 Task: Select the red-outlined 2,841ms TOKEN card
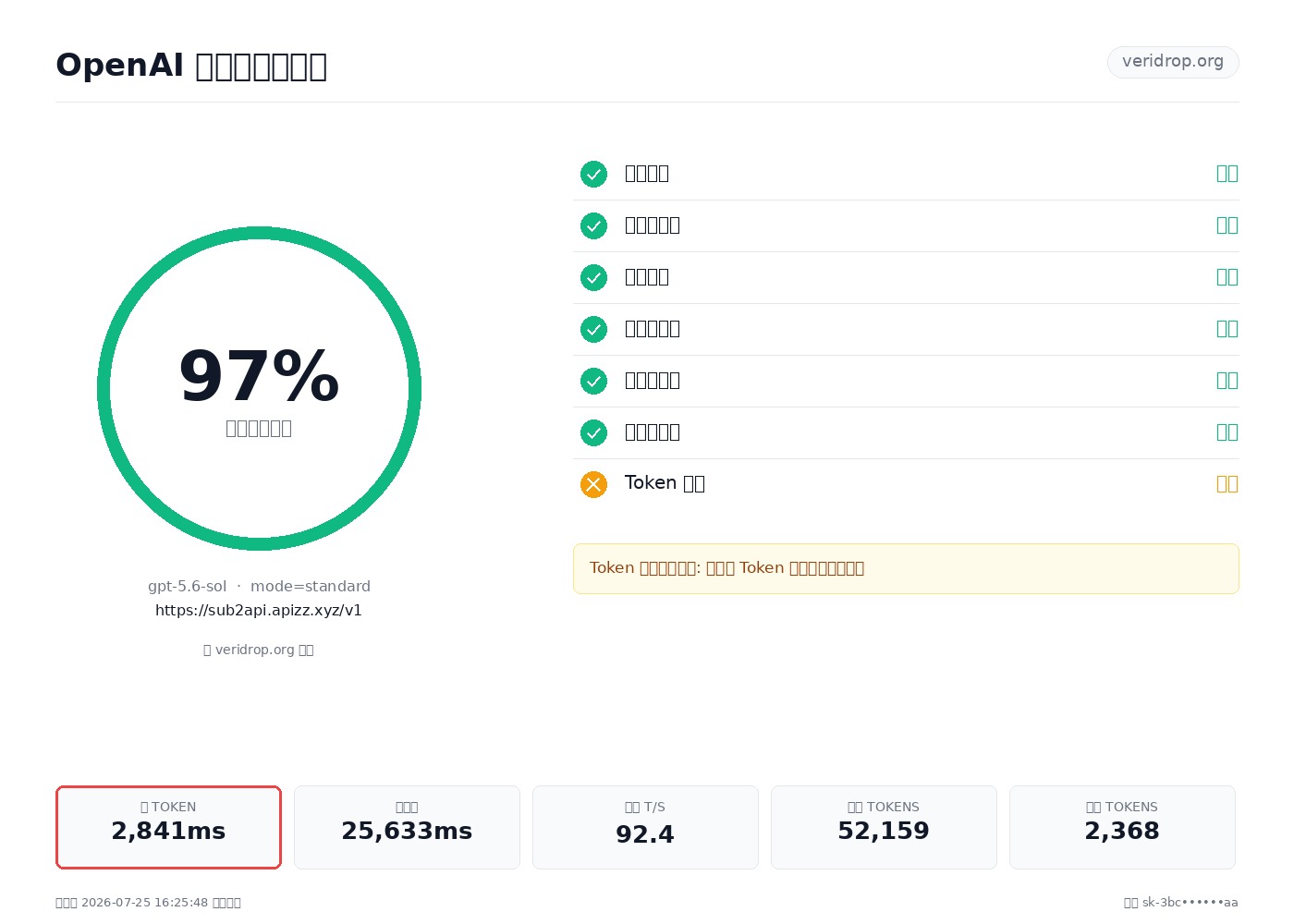[168, 827]
